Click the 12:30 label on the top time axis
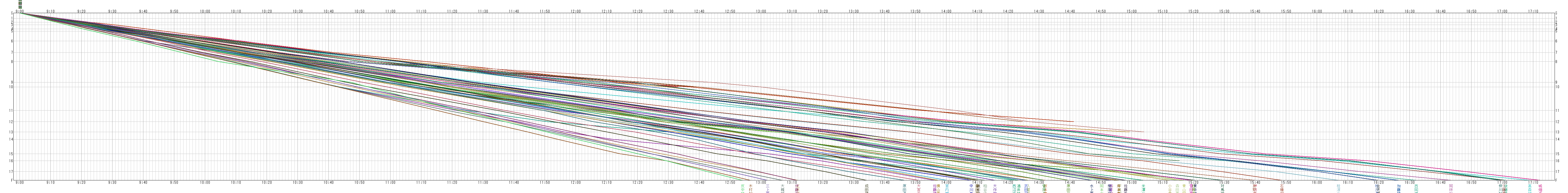1568x193 pixels. 668,11
